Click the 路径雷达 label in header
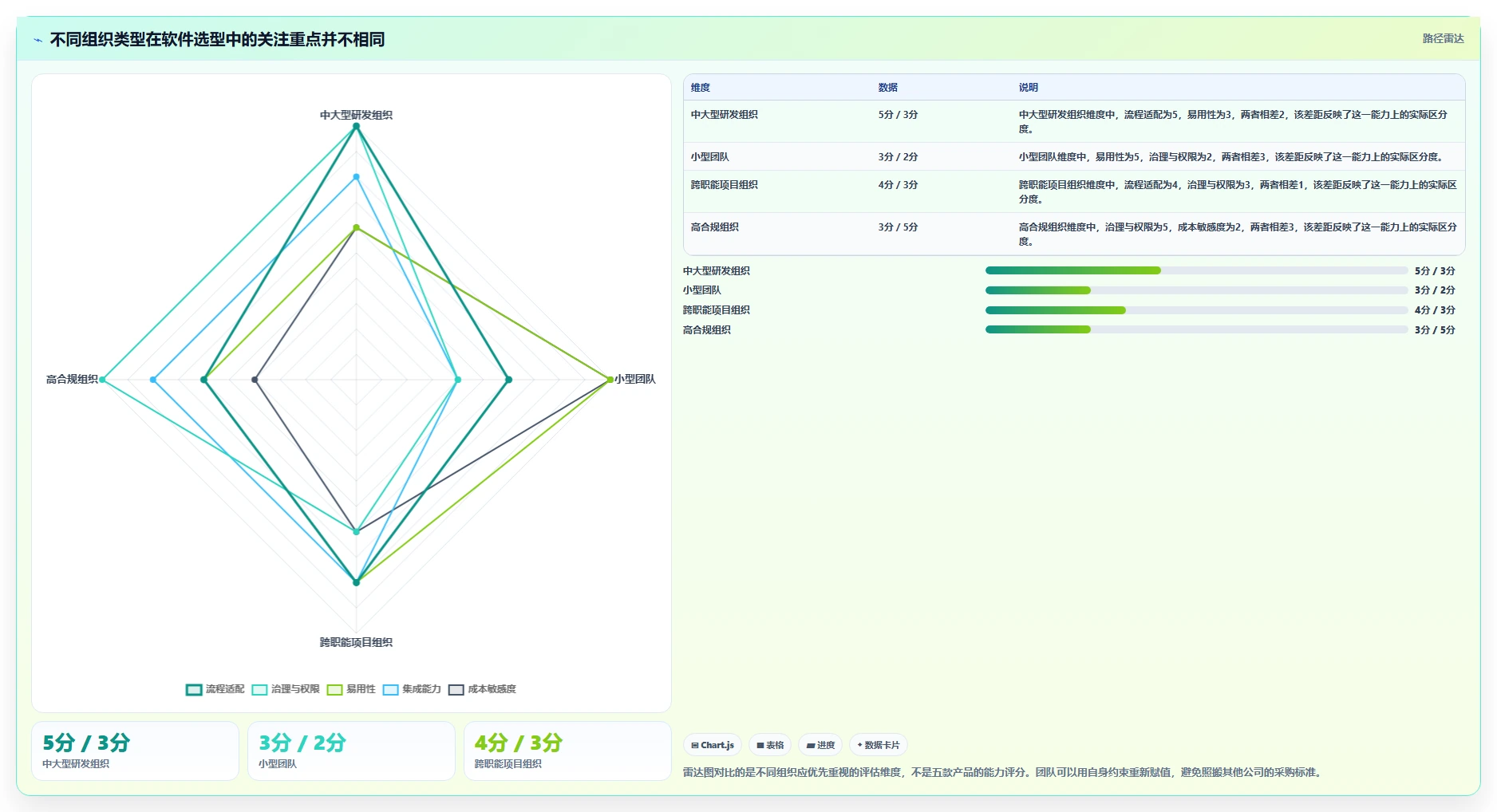Image resolution: width=1497 pixels, height=812 pixels. (1443, 38)
